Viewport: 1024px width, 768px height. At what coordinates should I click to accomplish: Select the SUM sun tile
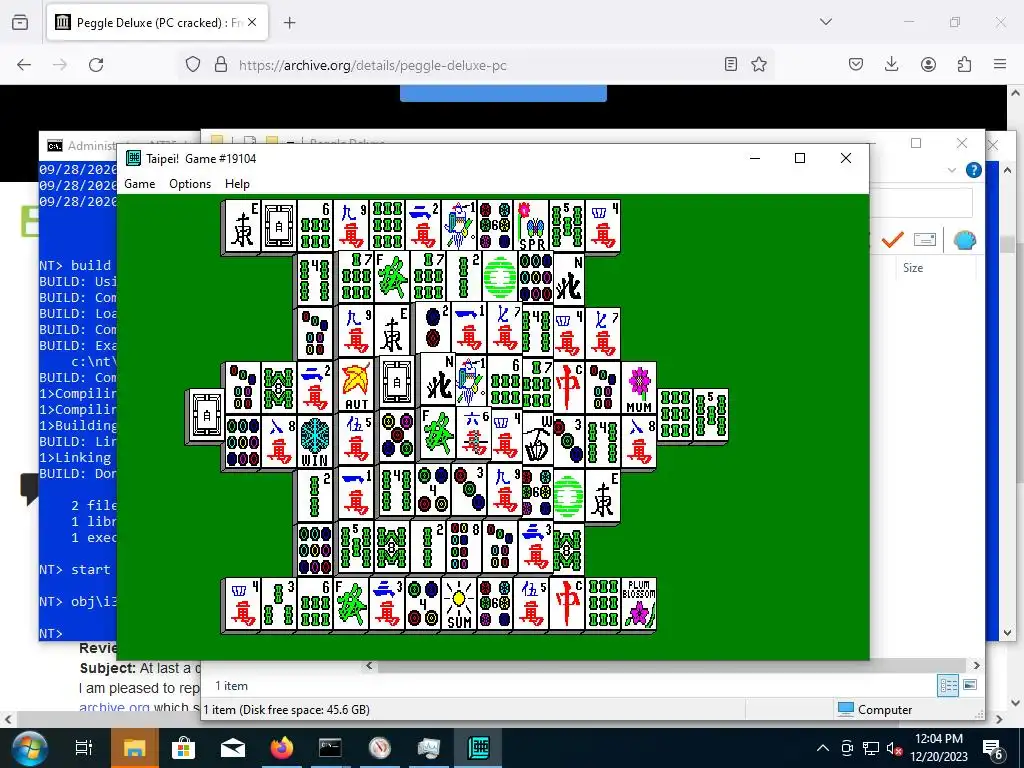pos(458,604)
